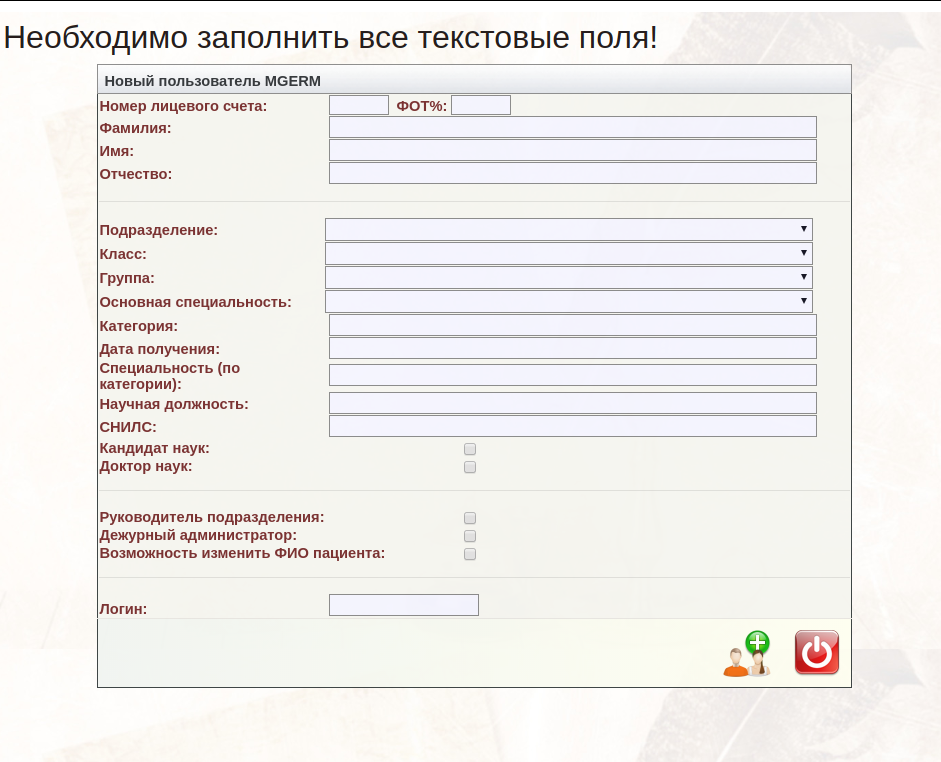941x762 pixels.
Task: Focus the Логин text box
Action: pyautogui.click(x=403, y=605)
